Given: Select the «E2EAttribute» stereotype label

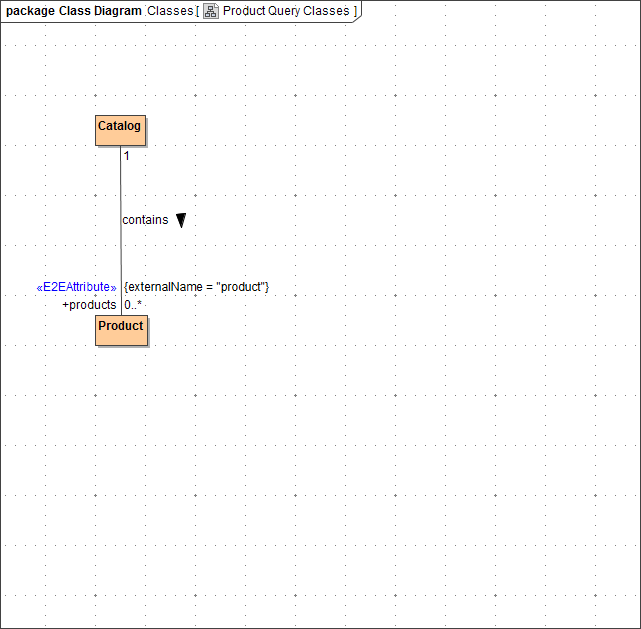Looking at the screenshot, I should pos(76,287).
